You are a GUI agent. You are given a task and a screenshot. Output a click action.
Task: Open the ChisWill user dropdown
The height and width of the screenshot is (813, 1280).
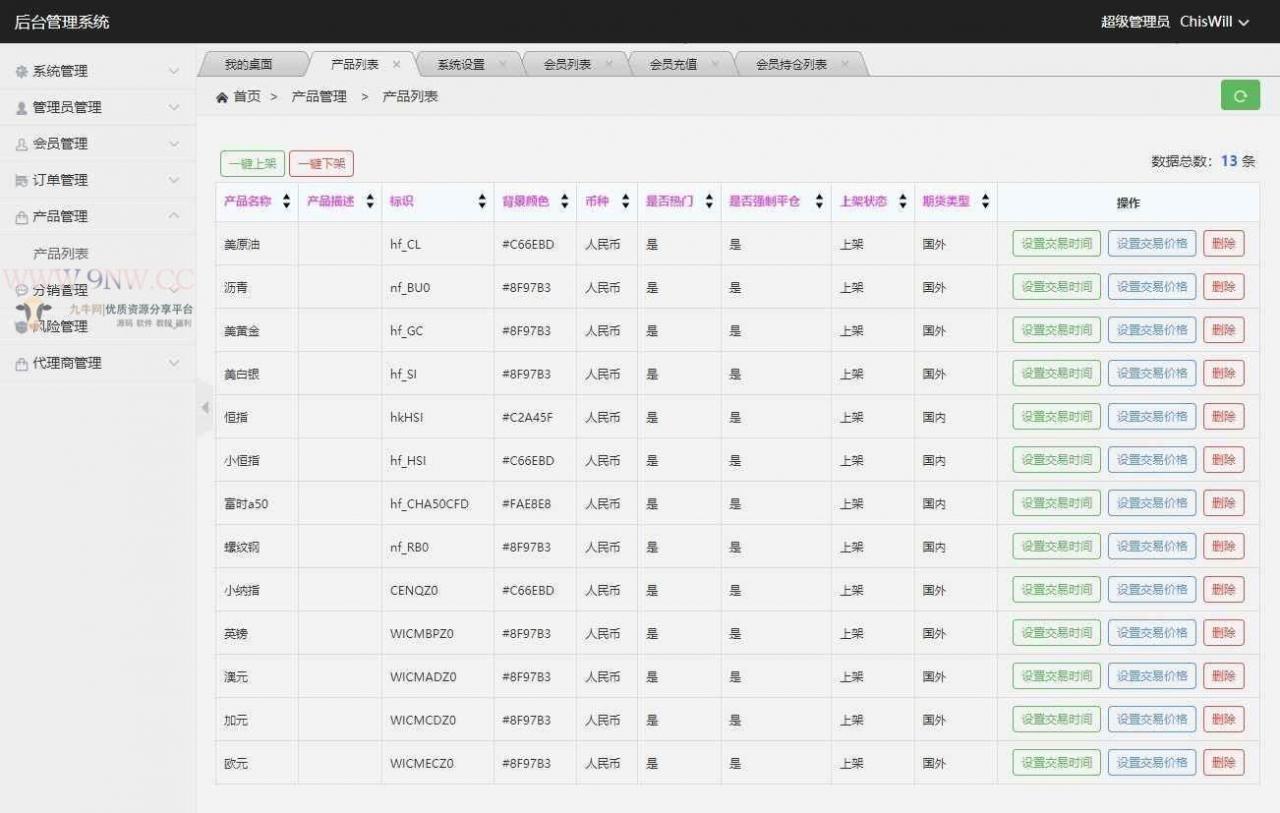(1214, 21)
